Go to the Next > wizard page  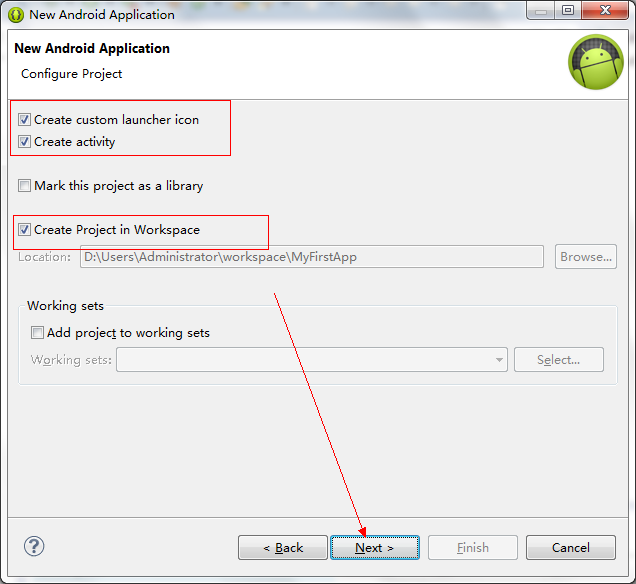pos(375,548)
